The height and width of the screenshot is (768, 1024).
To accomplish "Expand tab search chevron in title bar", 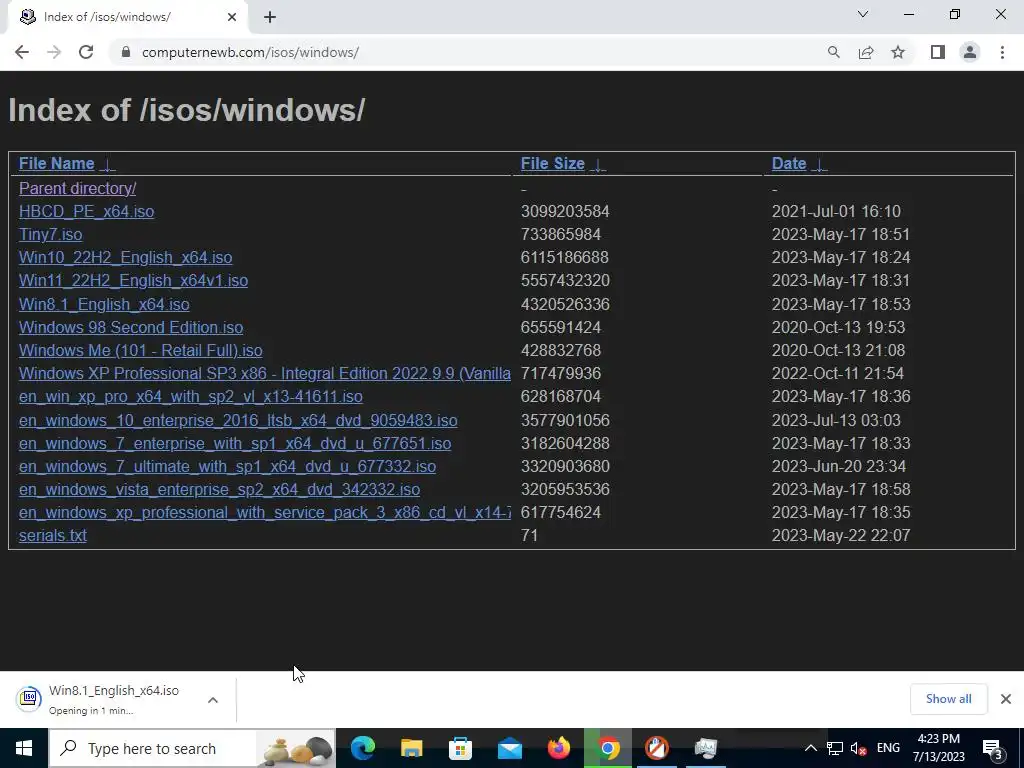I will [863, 14].
